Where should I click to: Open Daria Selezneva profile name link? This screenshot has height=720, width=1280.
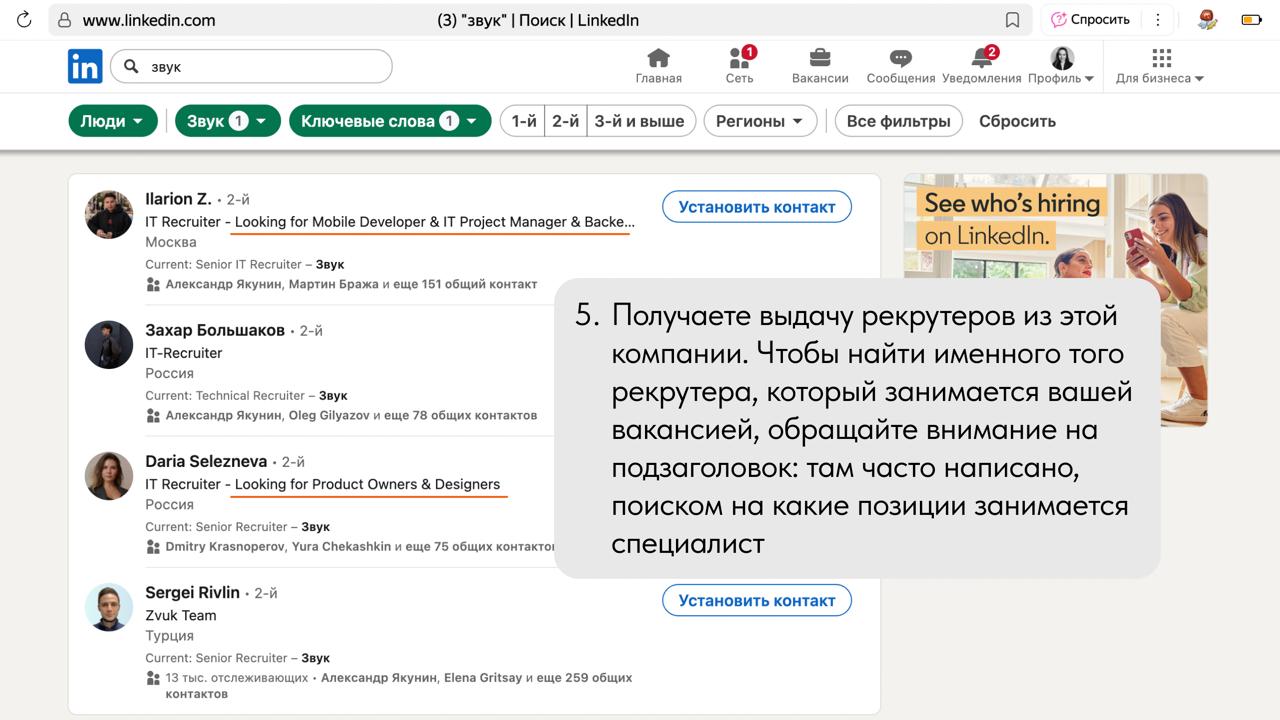tap(206, 461)
